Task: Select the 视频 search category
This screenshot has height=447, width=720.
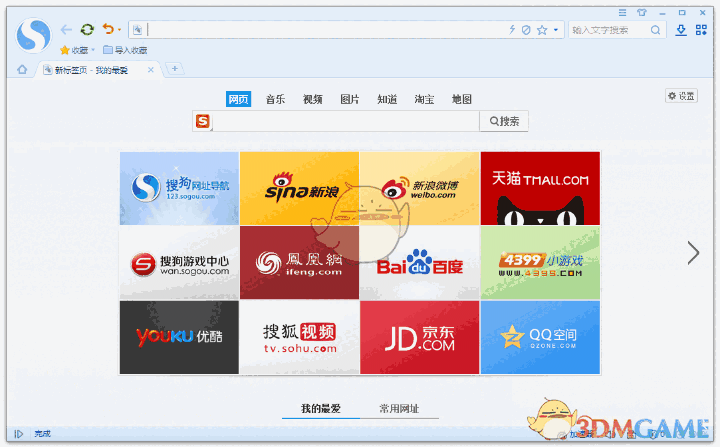Action: (313, 99)
